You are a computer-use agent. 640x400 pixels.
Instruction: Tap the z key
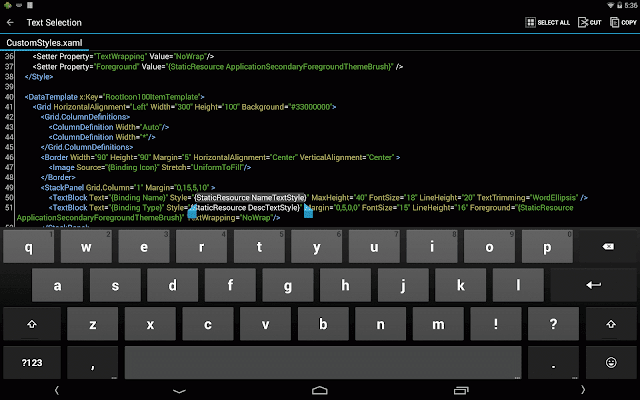(x=93, y=324)
